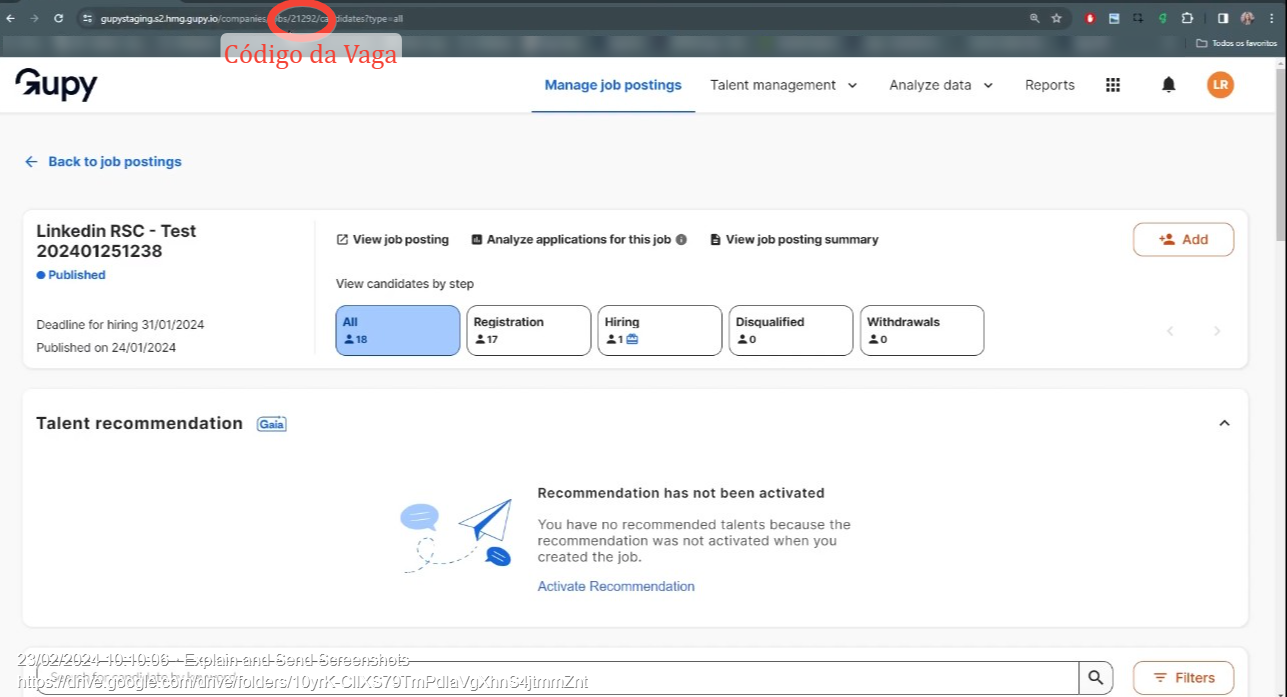Image resolution: width=1287 pixels, height=697 pixels.
Task: Open Chrome three-dot menu
Action: pos(1271,18)
